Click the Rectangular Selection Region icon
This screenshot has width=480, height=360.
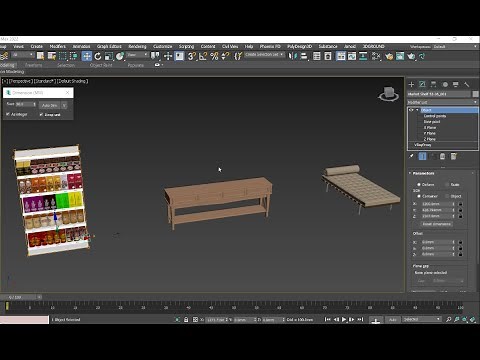pyautogui.click(x=63, y=56)
